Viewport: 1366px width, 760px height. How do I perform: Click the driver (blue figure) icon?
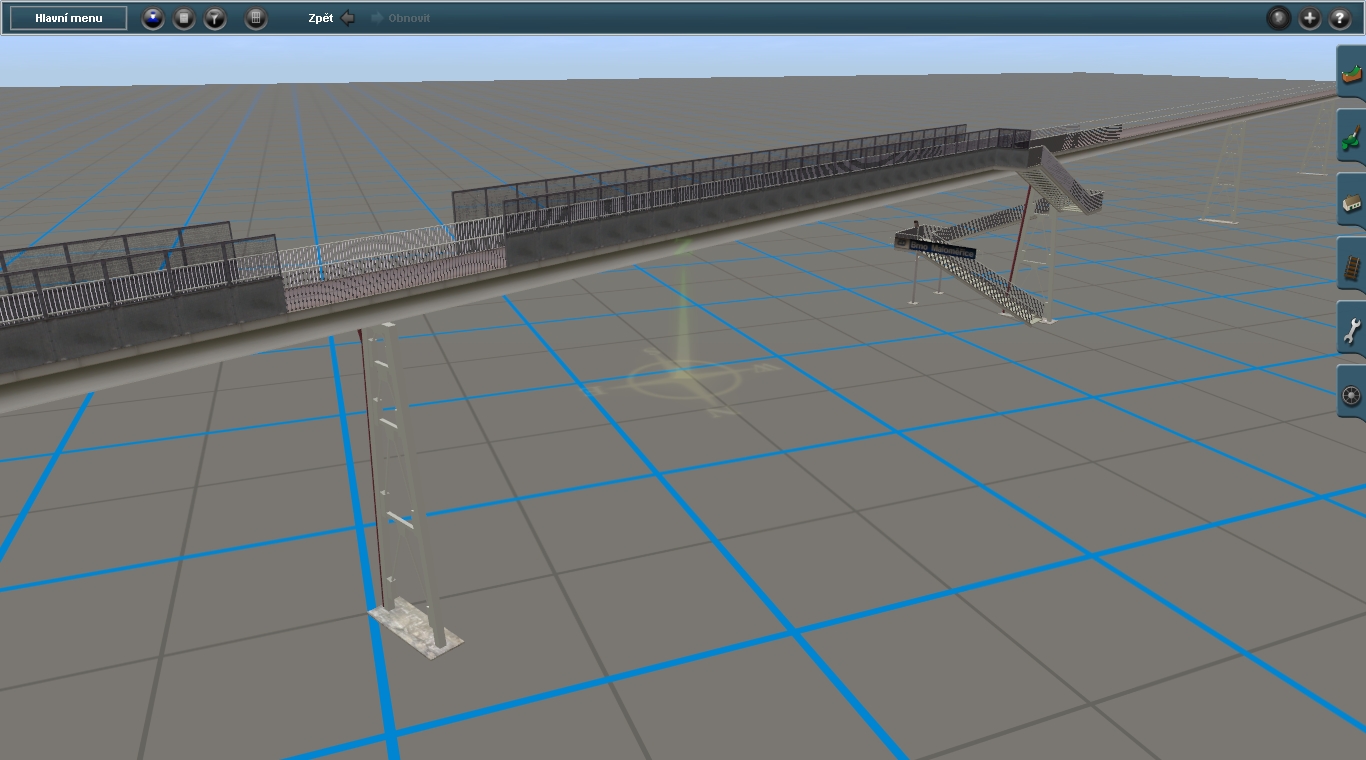(153, 18)
